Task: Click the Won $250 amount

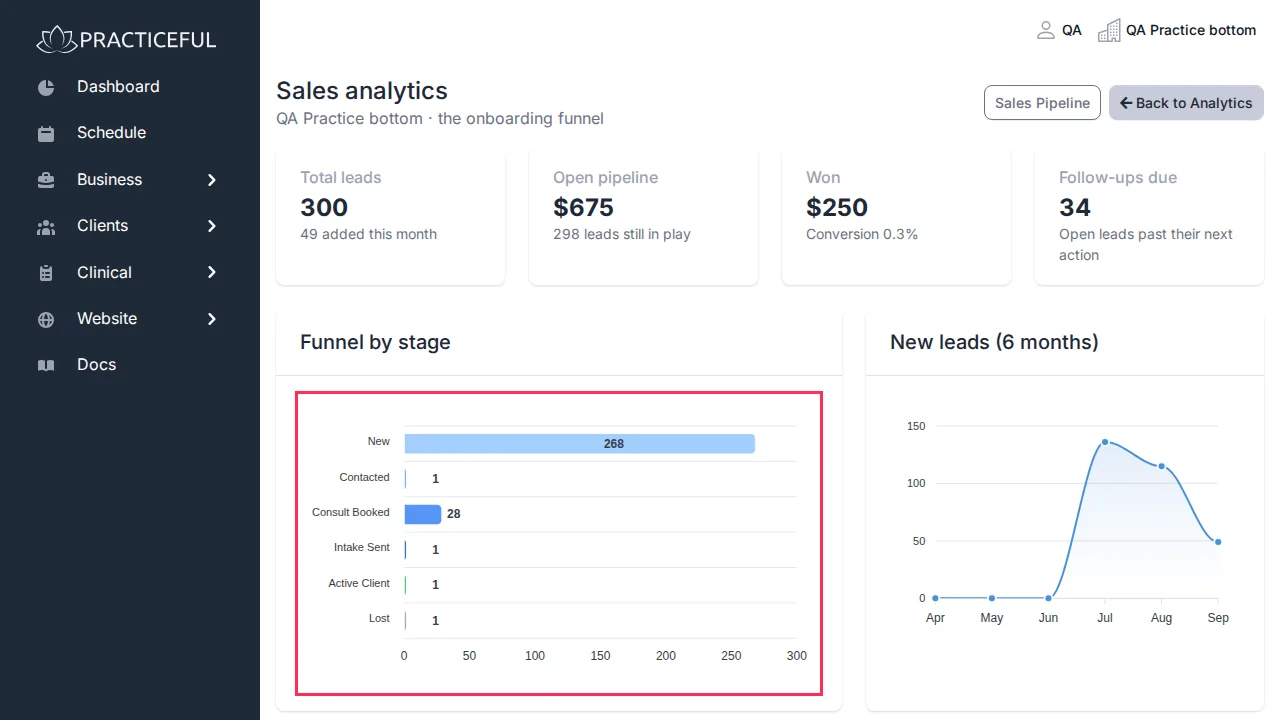Action: (837, 207)
